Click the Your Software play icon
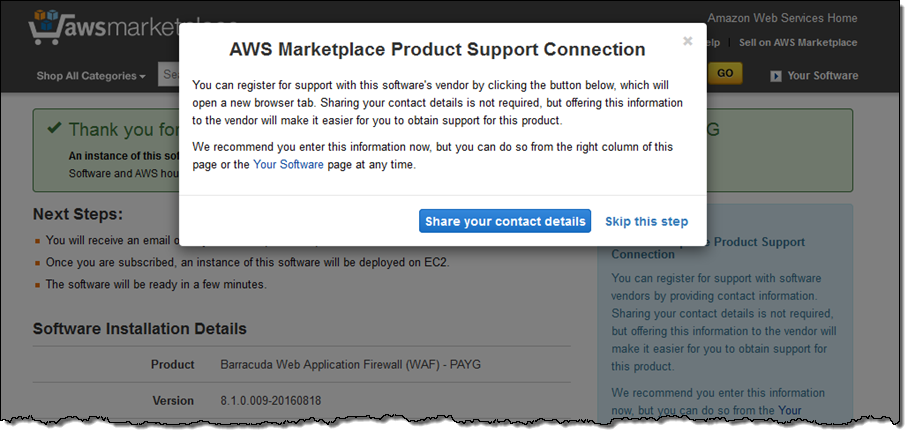 coord(776,76)
